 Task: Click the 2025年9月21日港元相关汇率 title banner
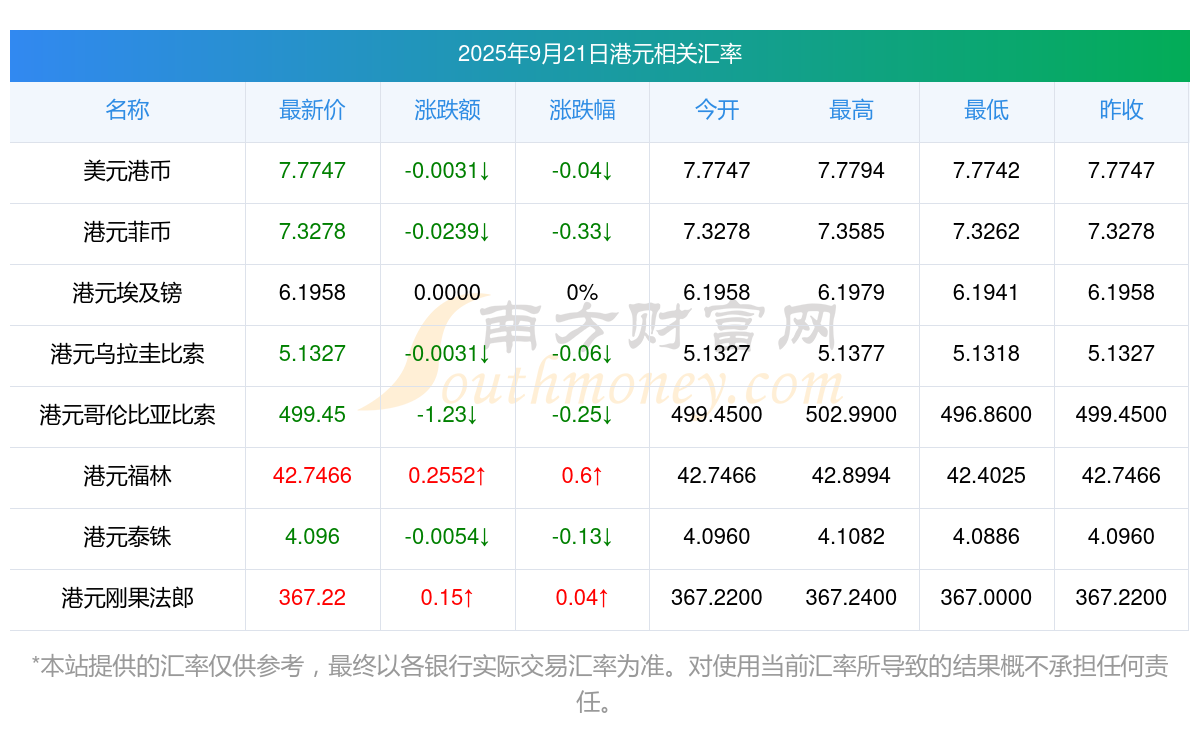tap(600, 54)
